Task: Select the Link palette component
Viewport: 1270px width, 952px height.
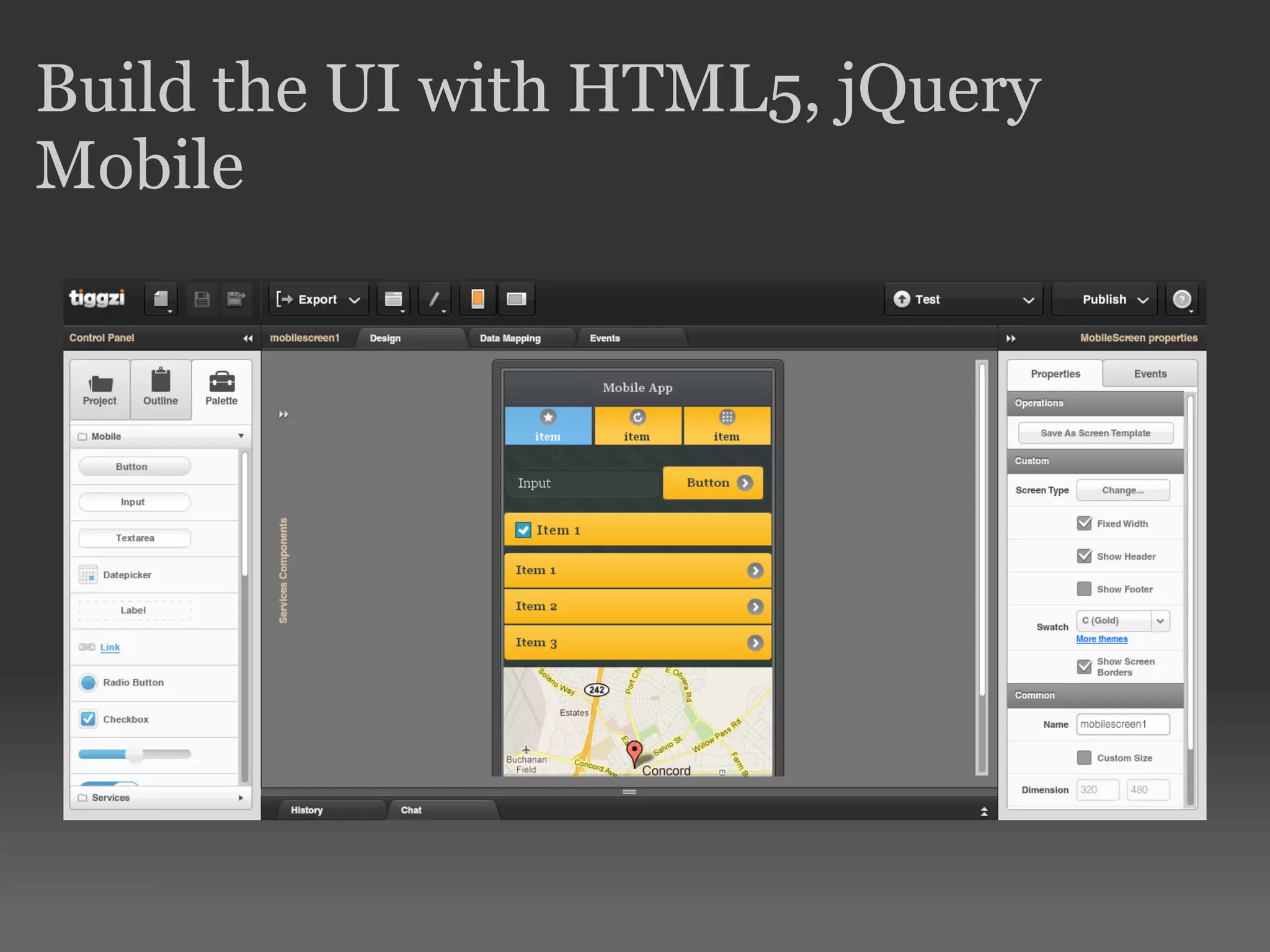Action: (154, 647)
